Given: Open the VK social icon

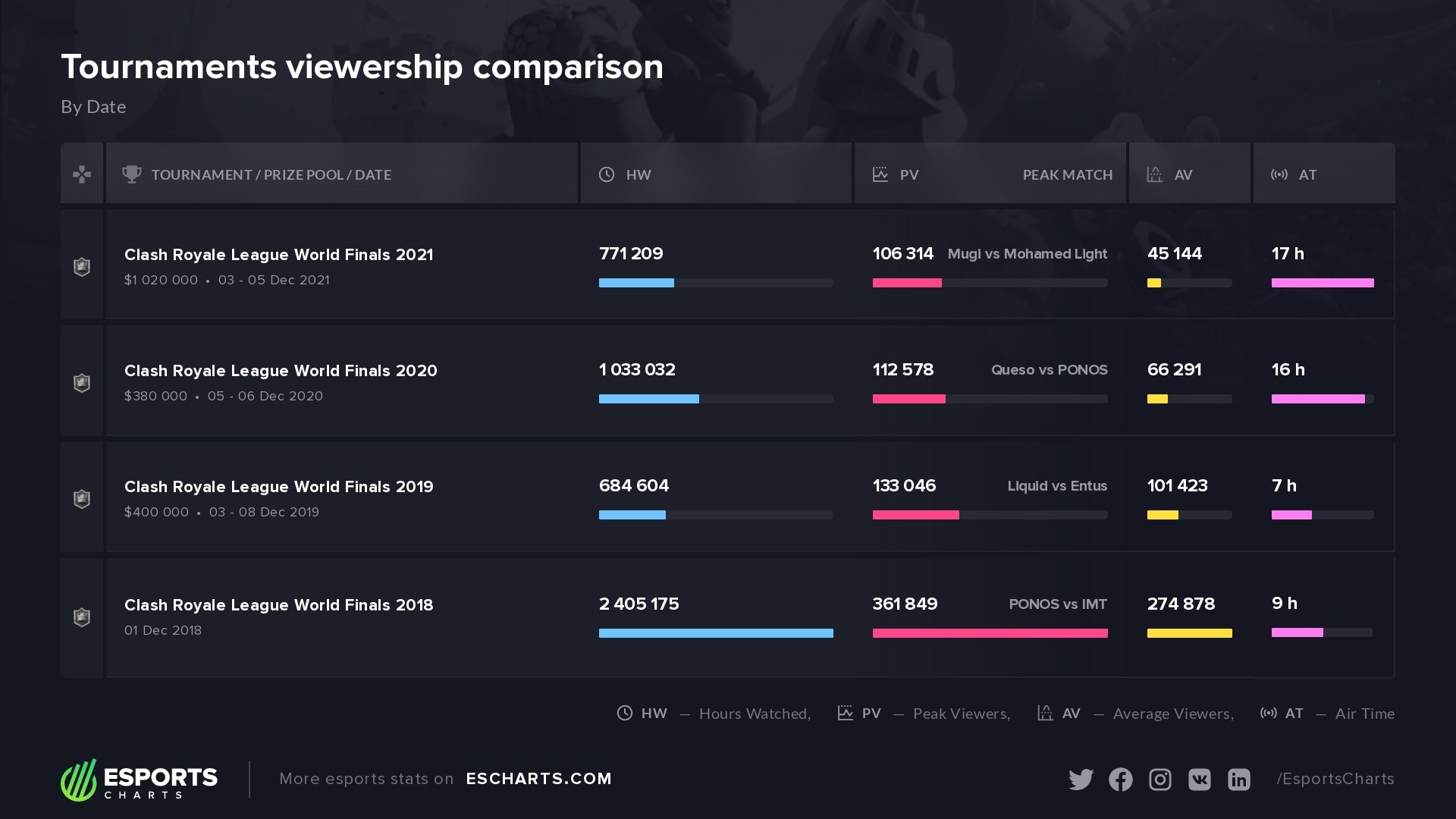Looking at the screenshot, I should 1200,780.
